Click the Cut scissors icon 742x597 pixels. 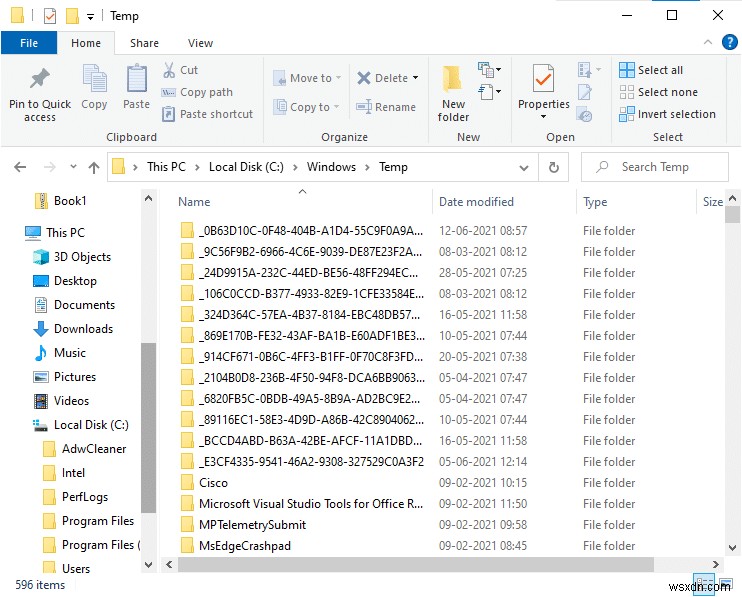(x=169, y=70)
